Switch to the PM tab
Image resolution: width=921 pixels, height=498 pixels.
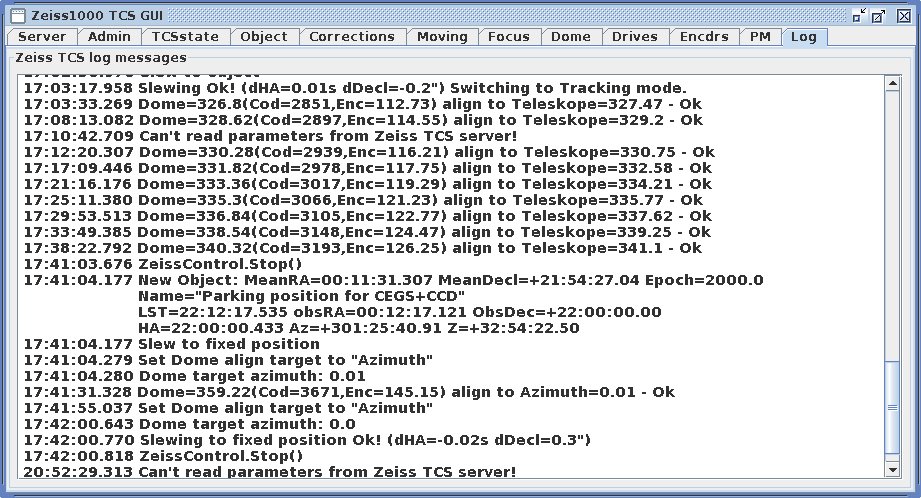(x=760, y=36)
